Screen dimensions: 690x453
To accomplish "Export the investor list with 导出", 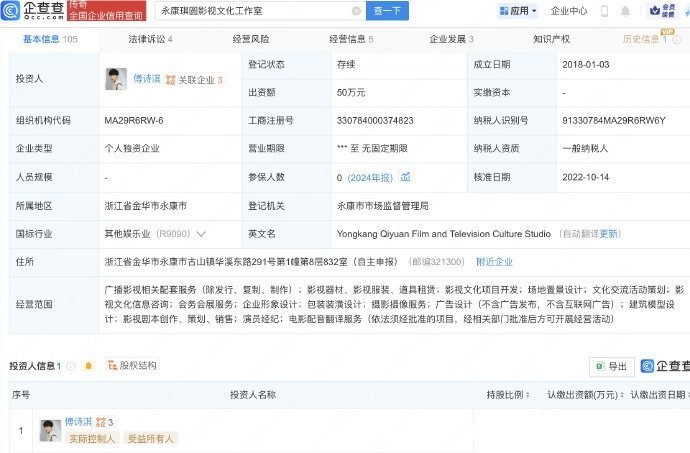I will tap(612, 366).
